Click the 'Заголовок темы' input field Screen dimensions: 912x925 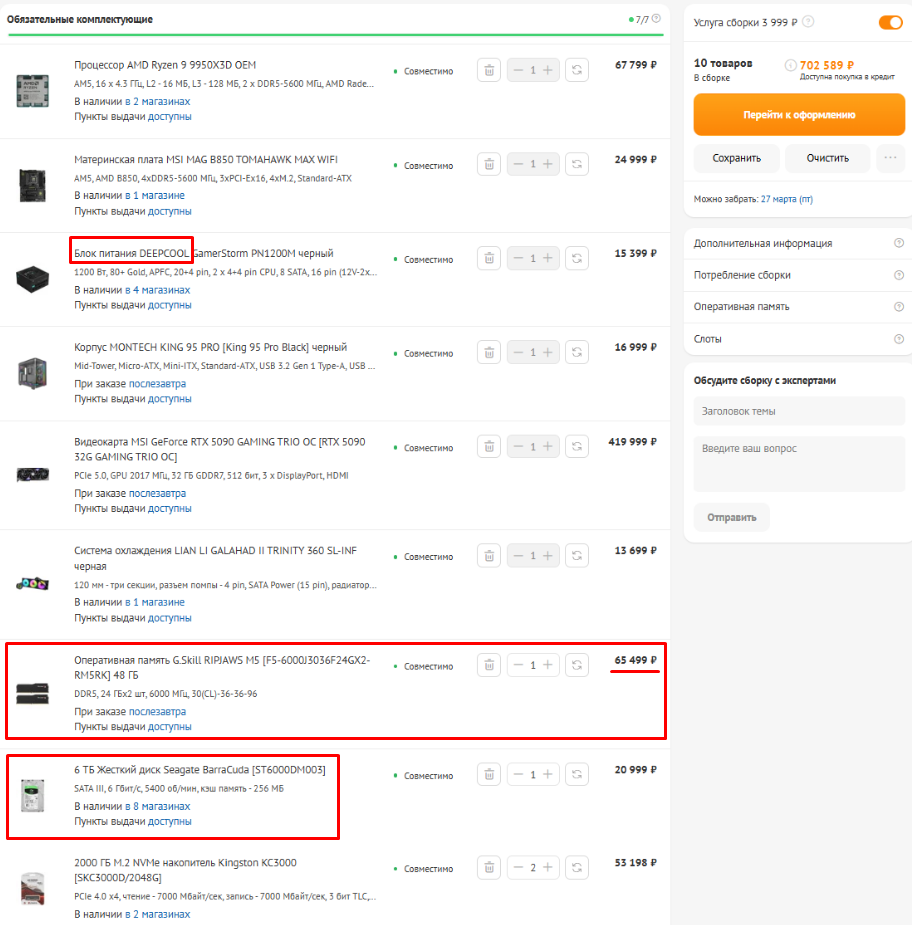point(798,411)
